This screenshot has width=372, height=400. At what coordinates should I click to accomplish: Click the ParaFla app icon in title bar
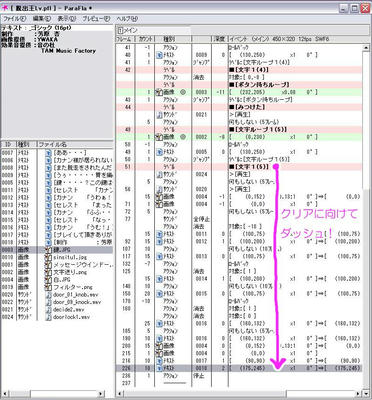coord(5,8)
